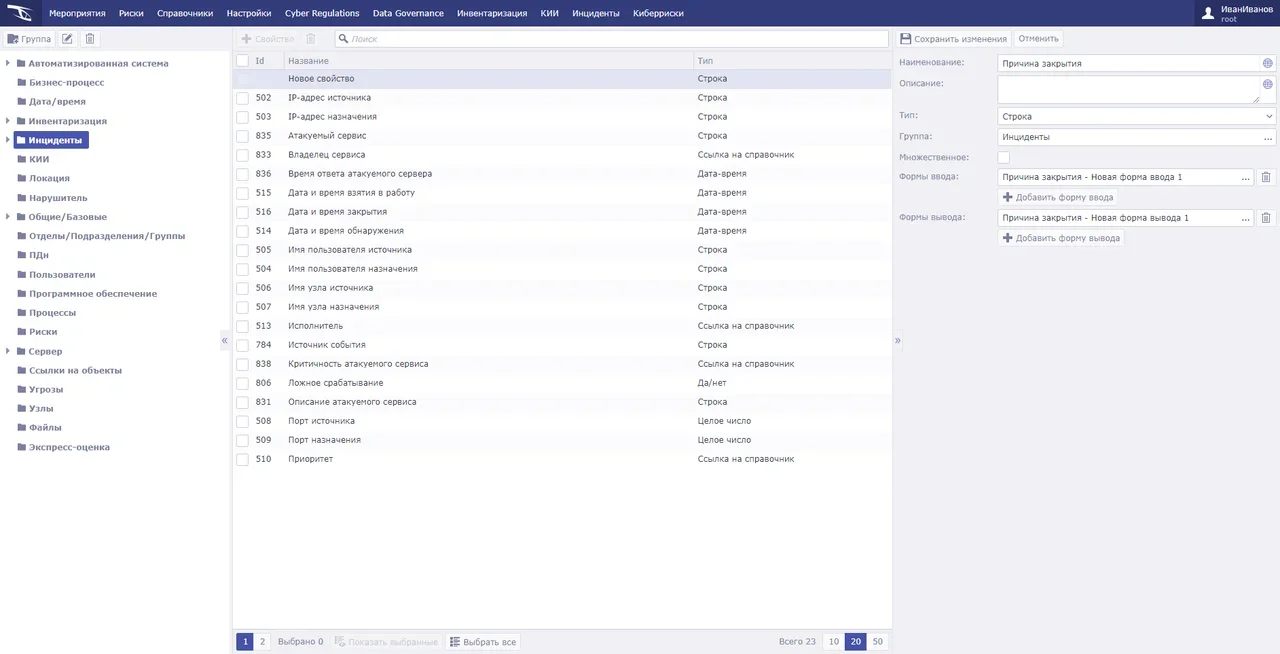Delete the input form with trash icon
1280x654 pixels.
click(1266, 177)
